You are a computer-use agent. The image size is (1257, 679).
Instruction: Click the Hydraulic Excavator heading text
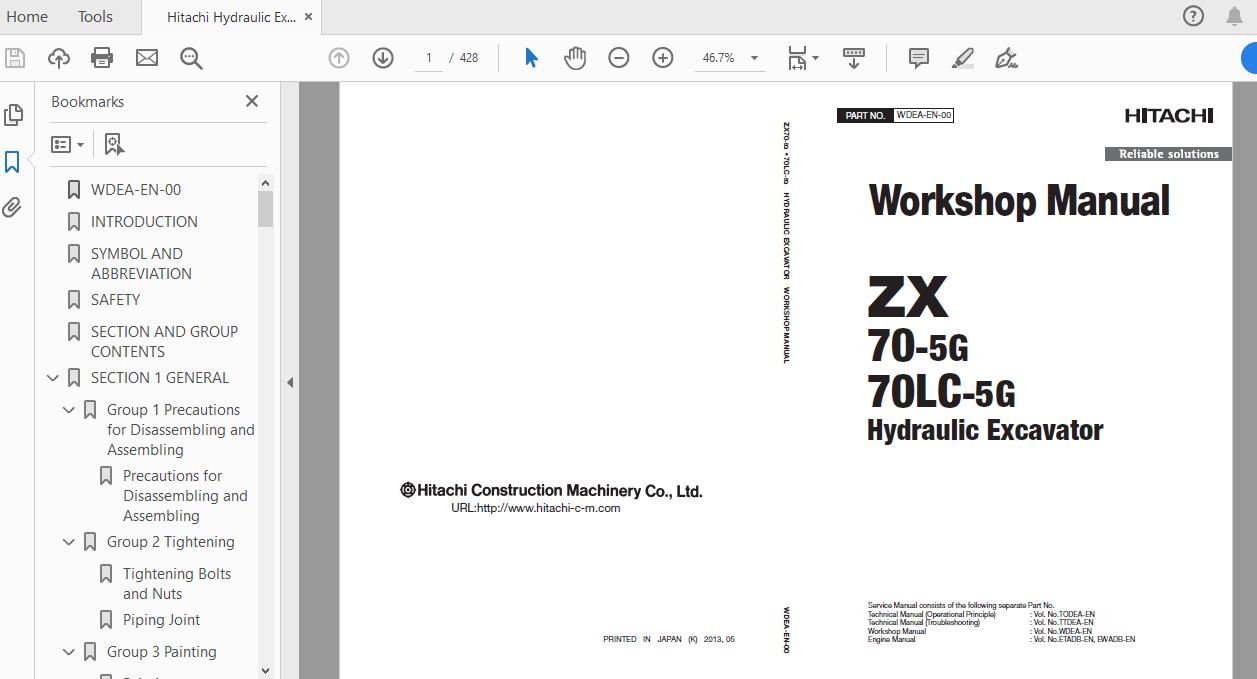(985, 431)
